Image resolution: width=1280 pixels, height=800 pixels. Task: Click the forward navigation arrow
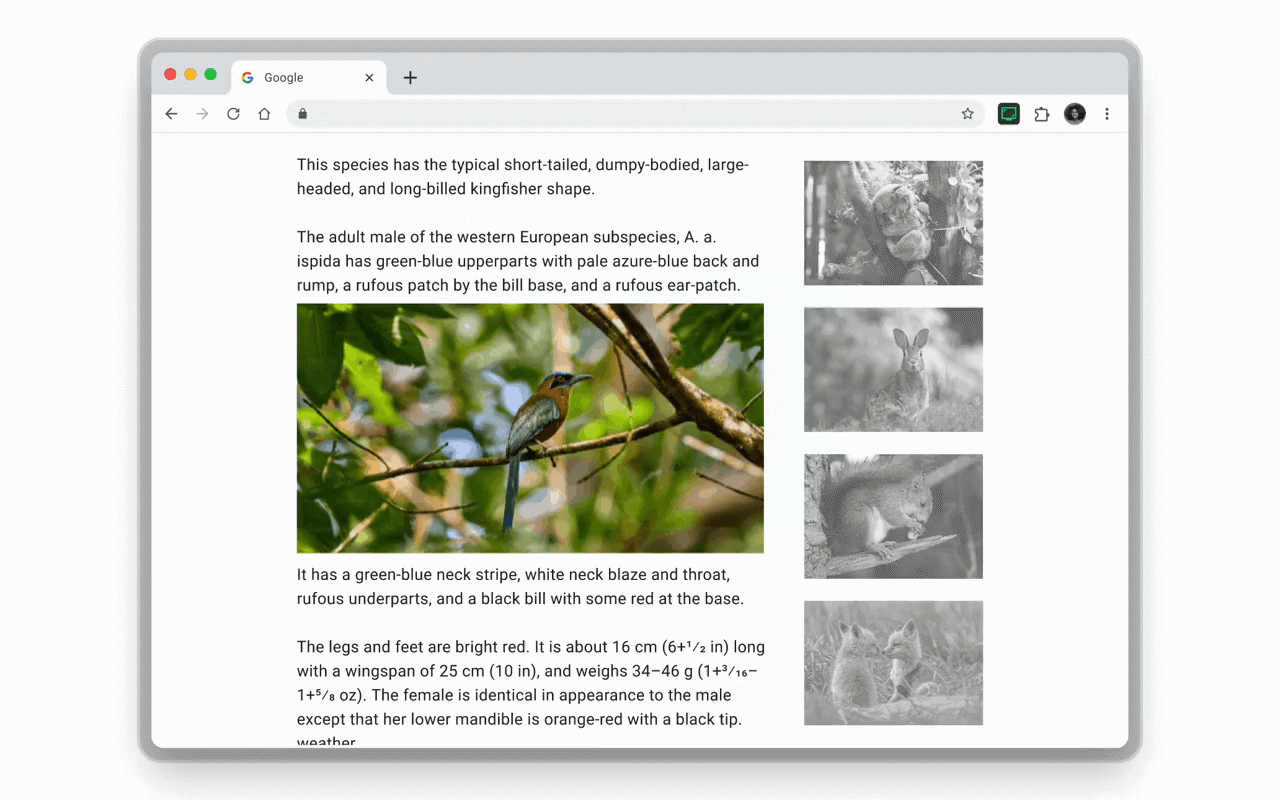202,113
